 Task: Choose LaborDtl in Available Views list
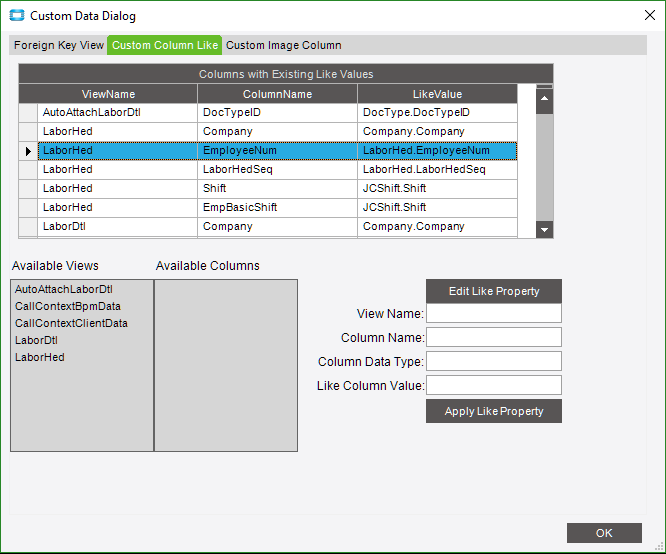[x=37, y=340]
